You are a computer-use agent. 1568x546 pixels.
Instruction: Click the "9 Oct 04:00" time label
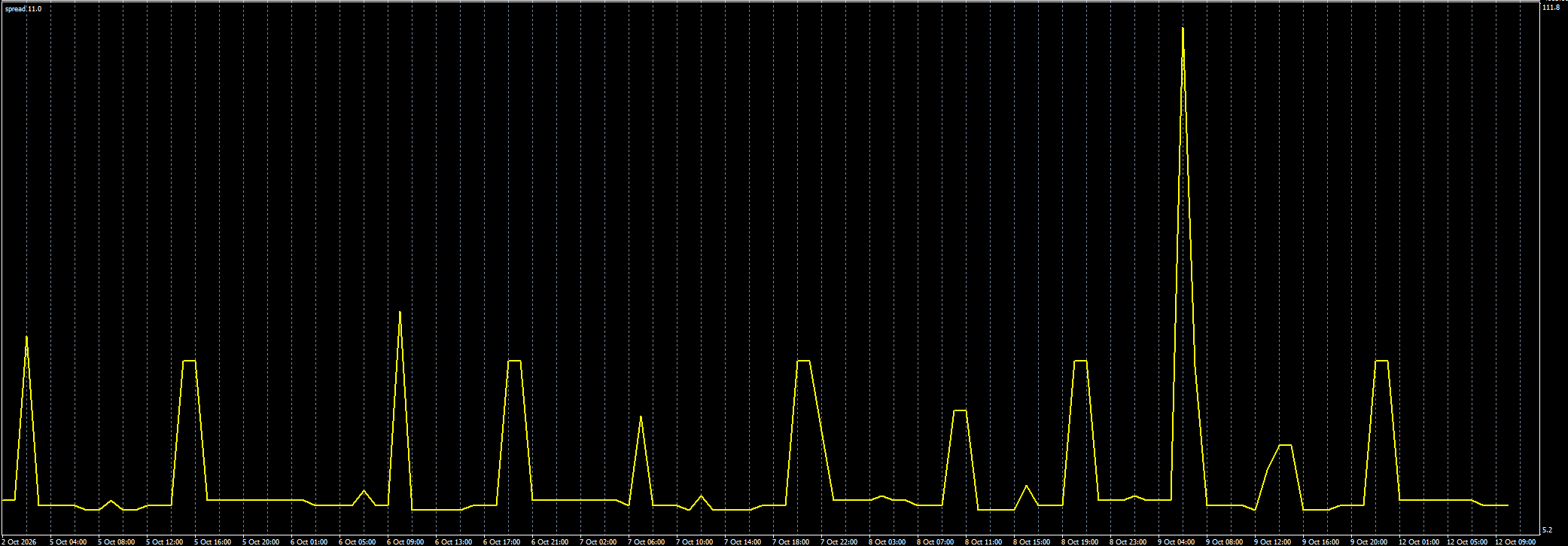[x=1177, y=541]
